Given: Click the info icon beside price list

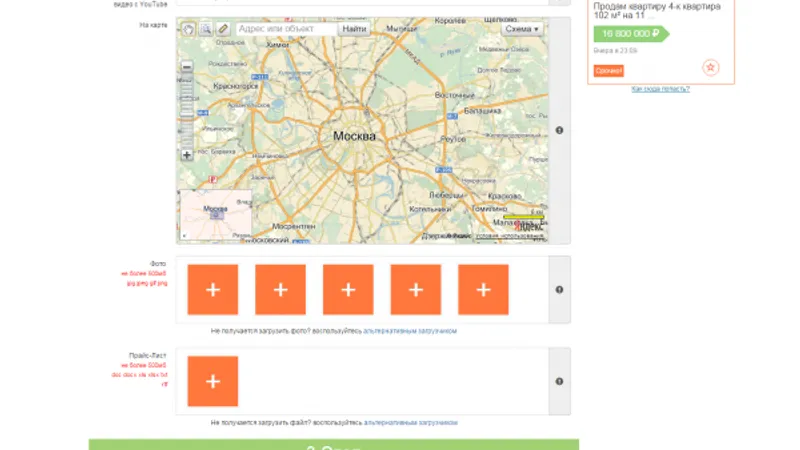Looking at the screenshot, I should tap(559, 382).
